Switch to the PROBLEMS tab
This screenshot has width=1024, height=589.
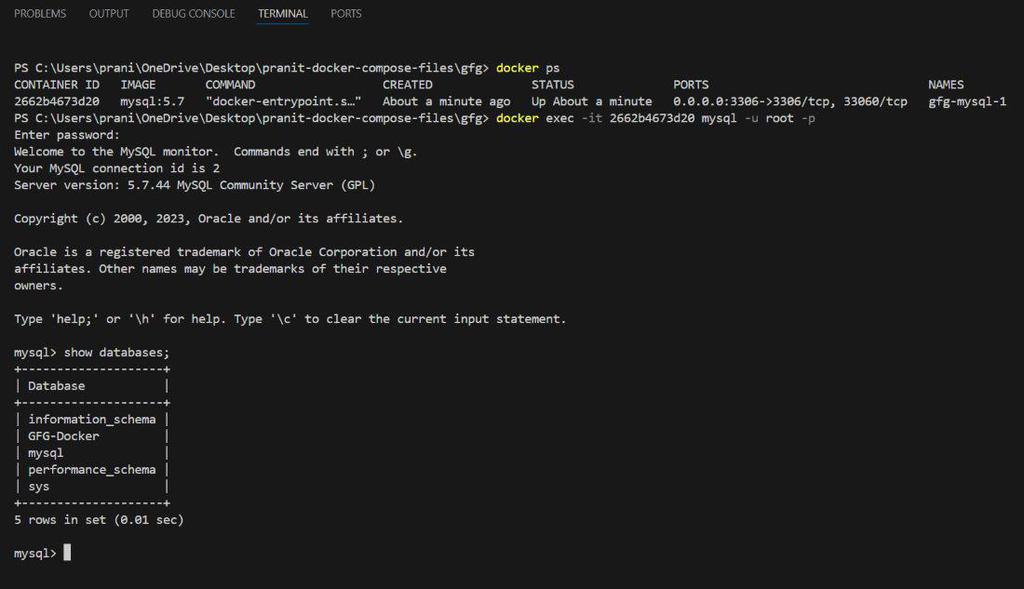point(40,14)
